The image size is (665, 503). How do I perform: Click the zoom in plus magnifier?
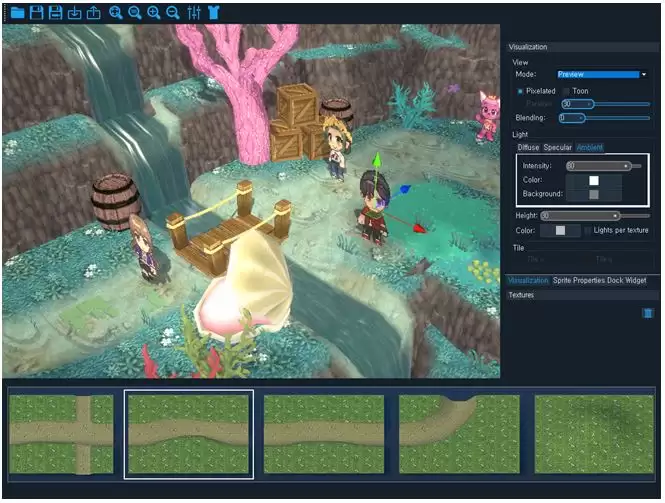click(154, 13)
